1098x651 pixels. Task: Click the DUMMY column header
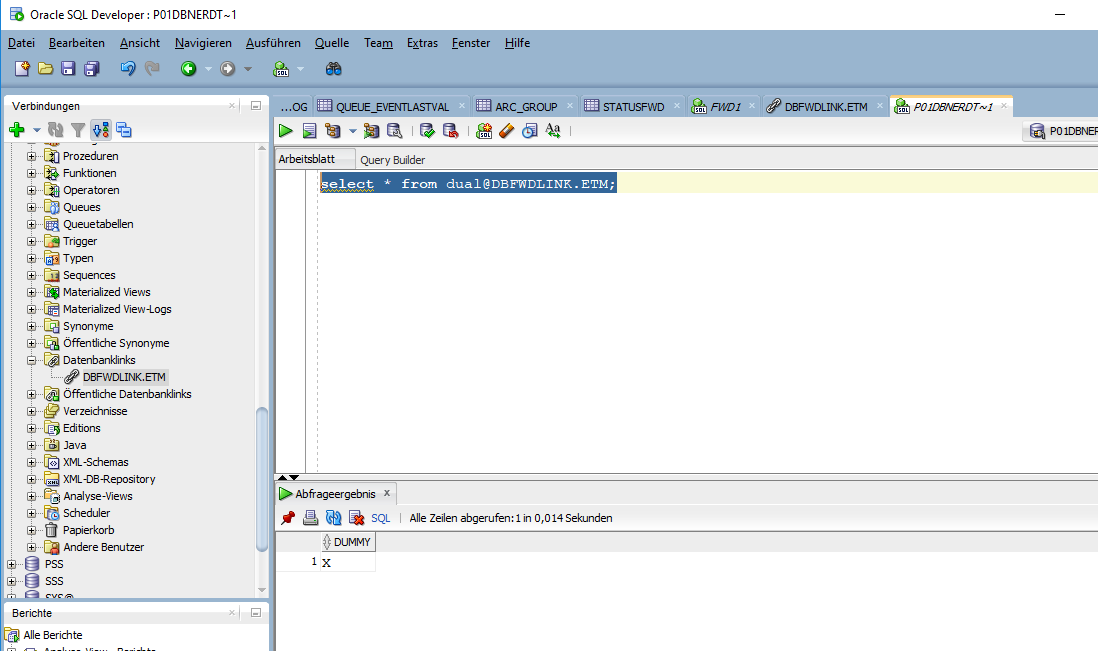[x=351, y=542]
